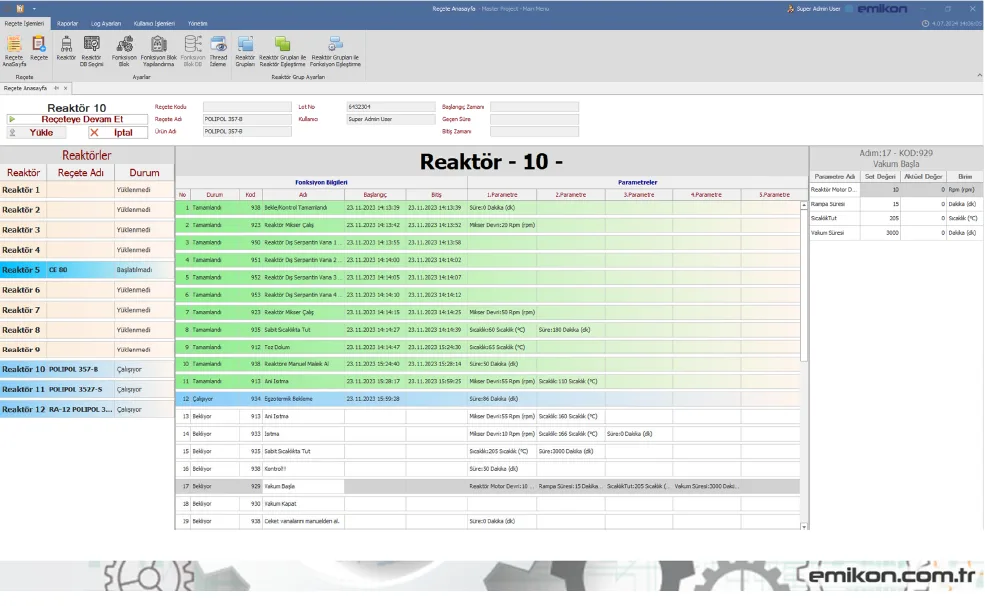Select step 8 Sabit Sıcaklıkta Tut row
Image resolution: width=985 pixels, height=606 pixels.
(487, 330)
